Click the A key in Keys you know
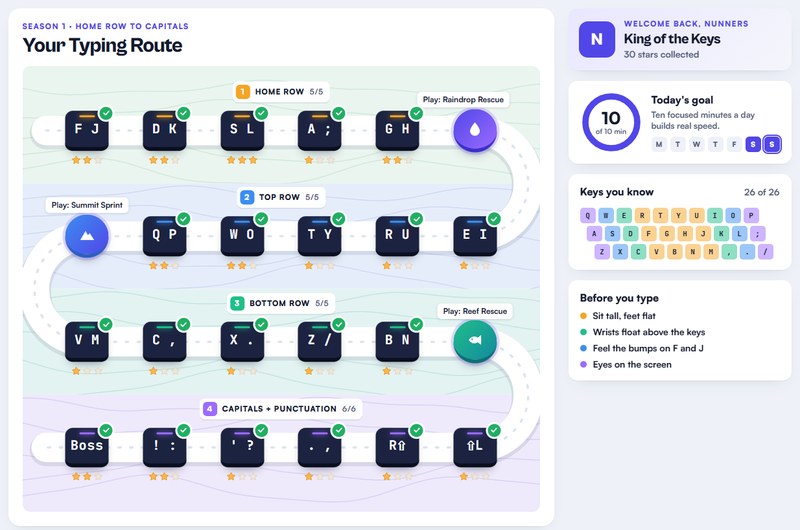The image size is (800, 530). tap(594, 234)
